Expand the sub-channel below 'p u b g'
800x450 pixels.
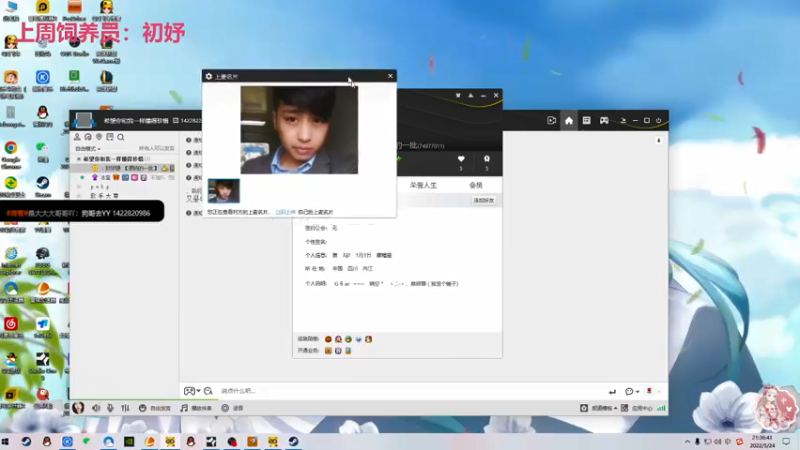(x=79, y=195)
